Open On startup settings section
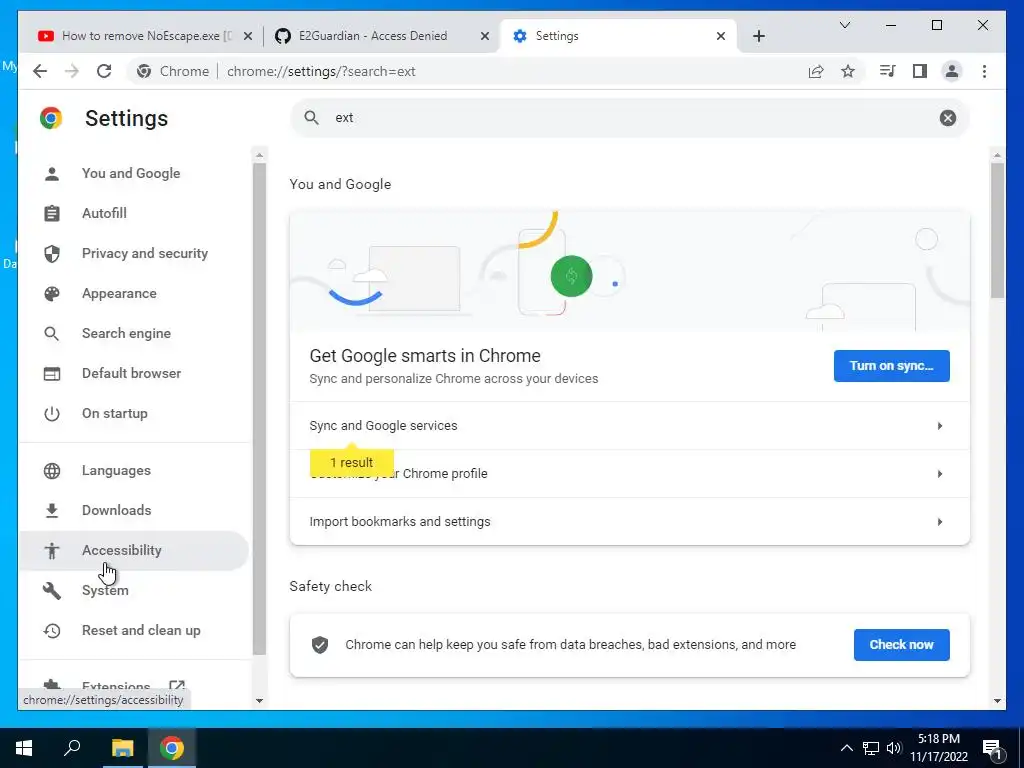This screenshot has width=1024, height=768. (134, 413)
